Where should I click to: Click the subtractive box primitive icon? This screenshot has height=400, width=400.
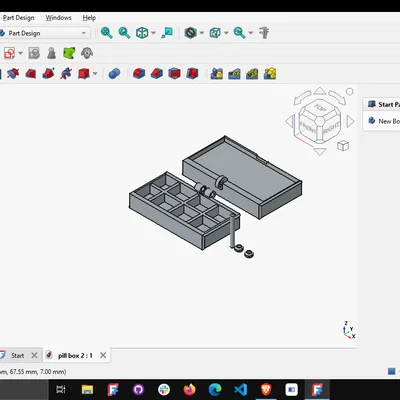[x=84, y=73]
